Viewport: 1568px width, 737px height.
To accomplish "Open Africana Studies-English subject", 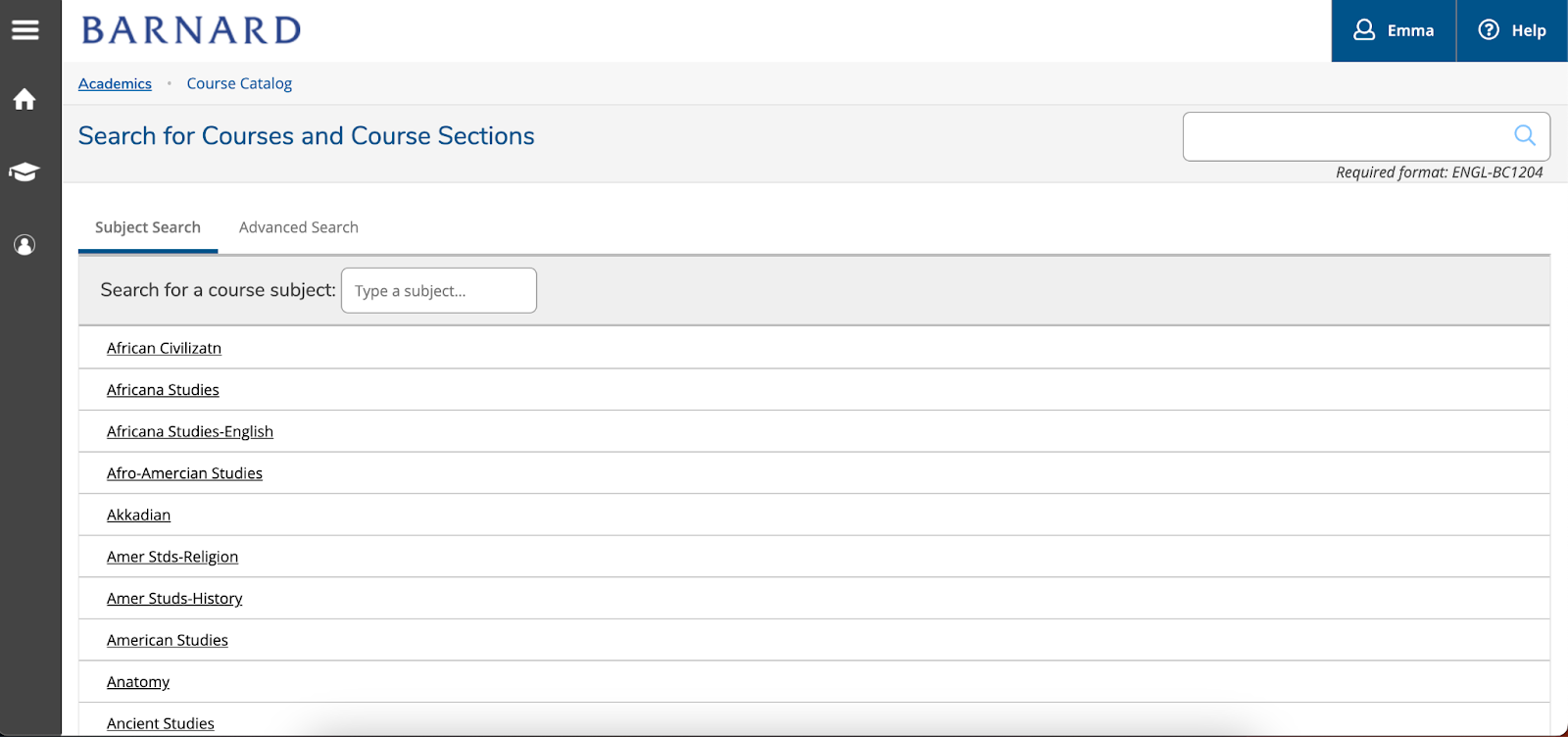I will tap(190, 431).
